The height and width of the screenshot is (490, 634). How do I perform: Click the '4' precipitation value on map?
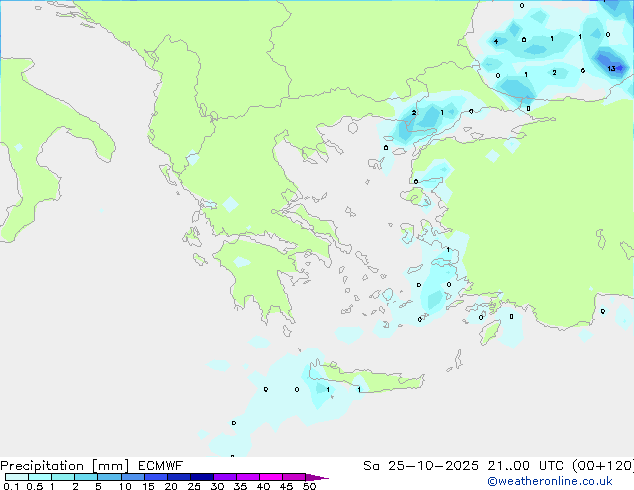[x=496, y=41]
